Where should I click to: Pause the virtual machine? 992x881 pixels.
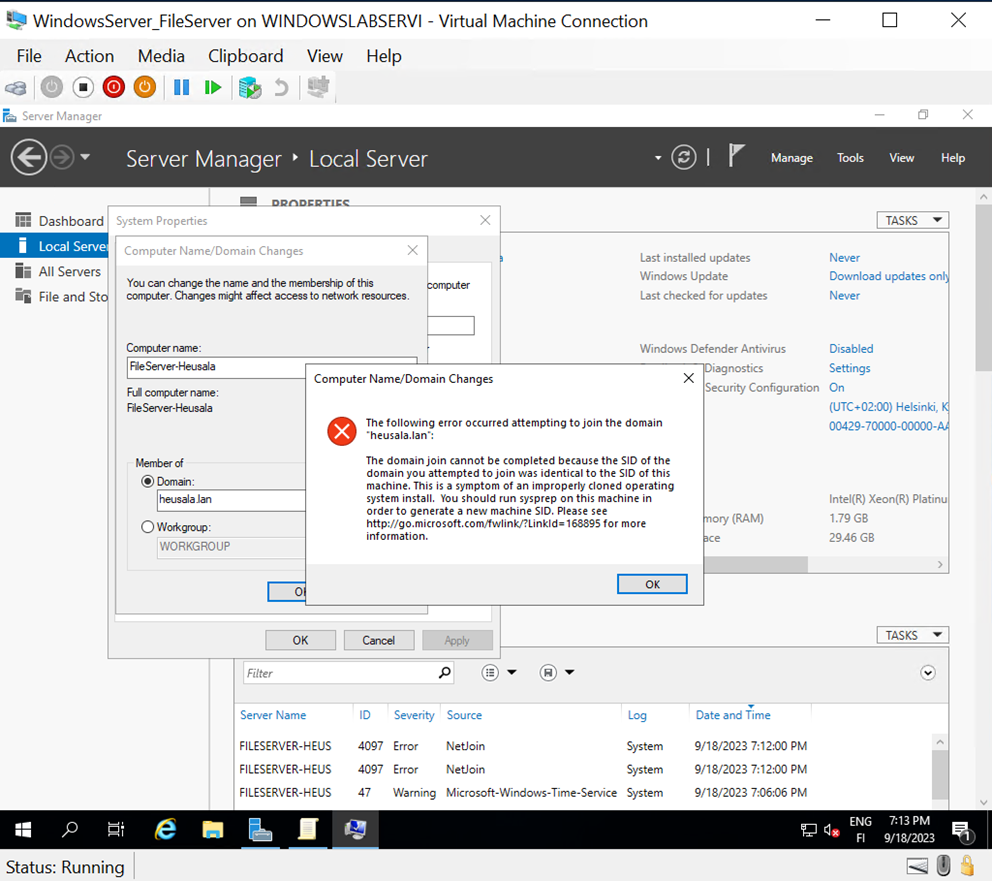pyautogui.click(x=182, y=87)
